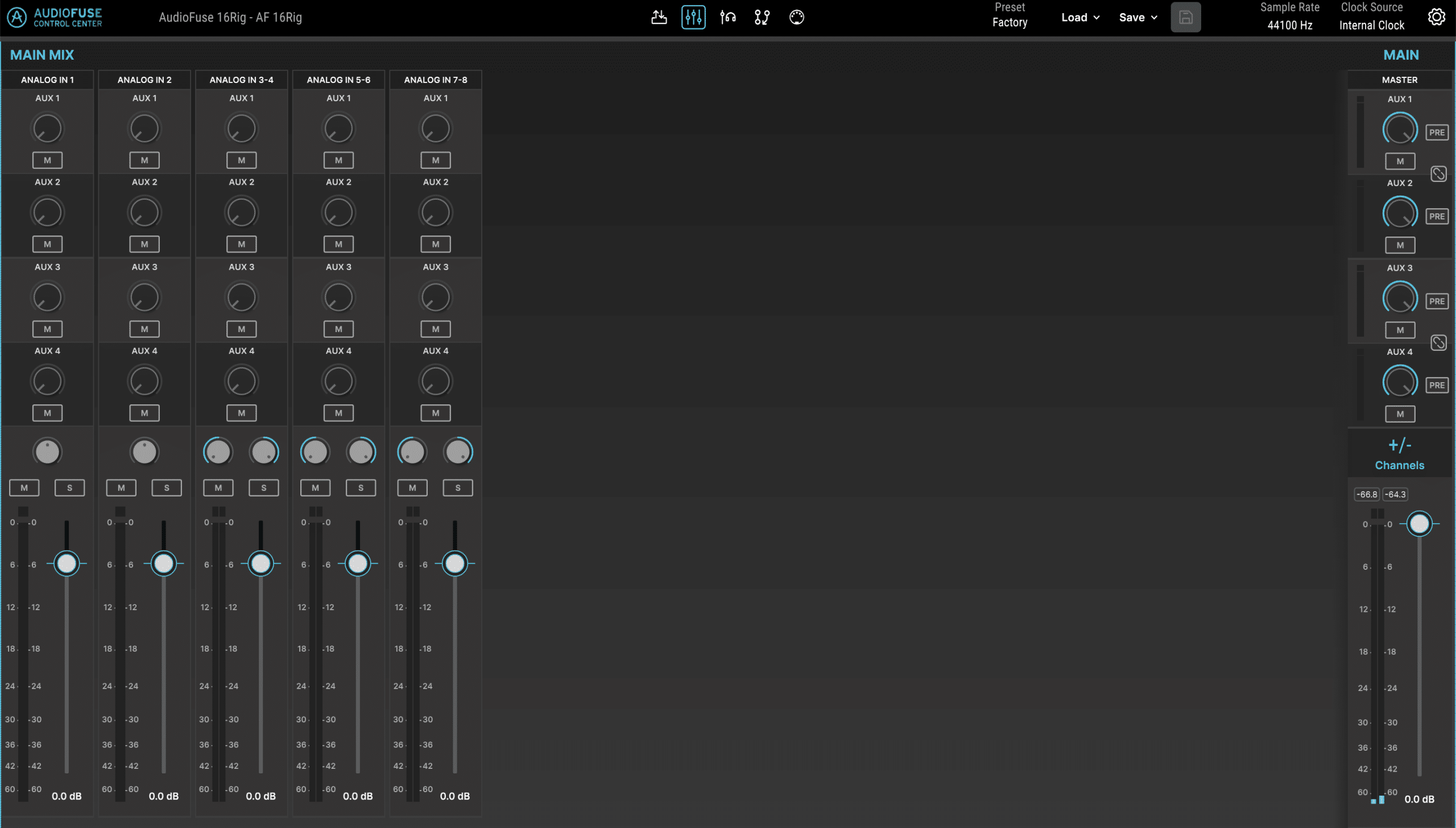Mute AUX 1 send on Analog In 1
Viewport: 1456px width, 828px height.
click(47, 160)
